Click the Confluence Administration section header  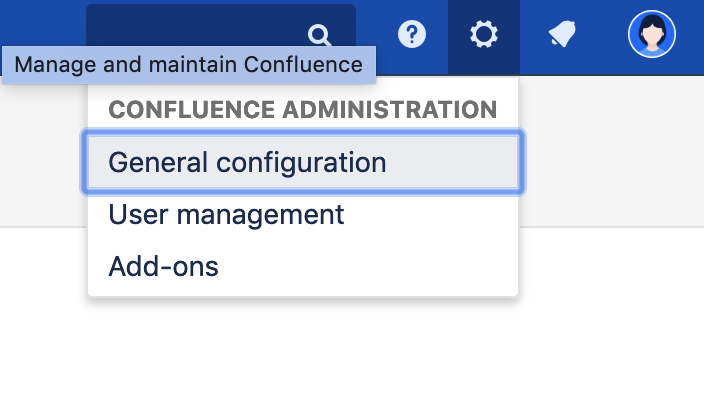point(302,109)
